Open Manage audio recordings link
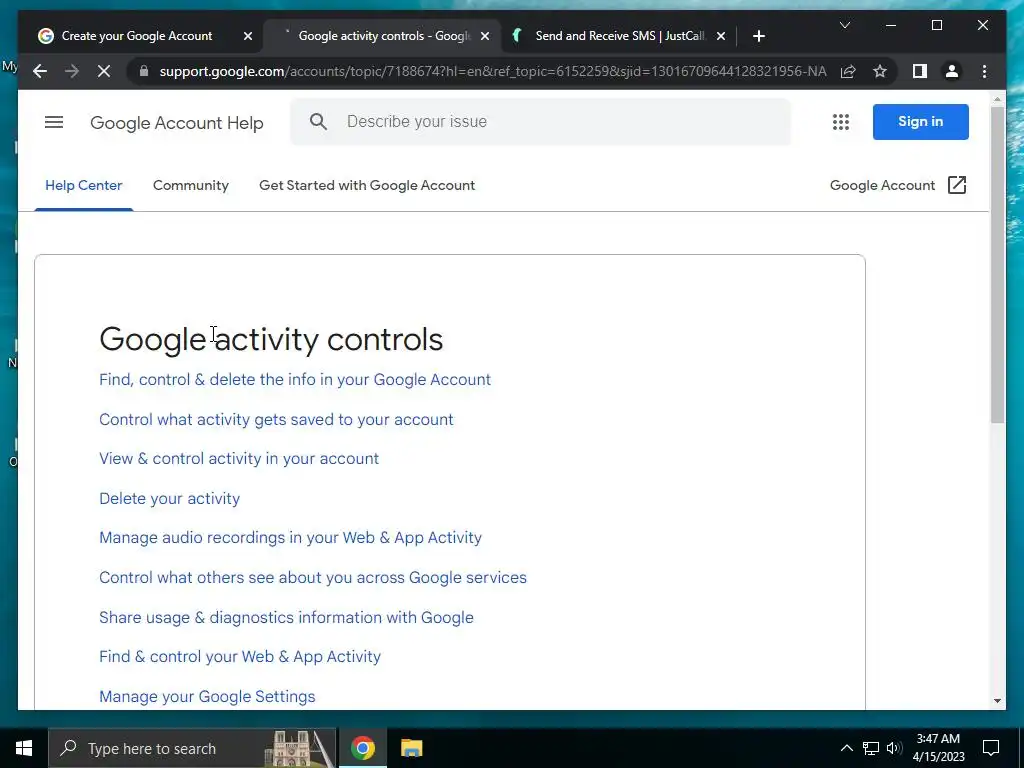Screen dimensions: 1024x768 point(291,537)
